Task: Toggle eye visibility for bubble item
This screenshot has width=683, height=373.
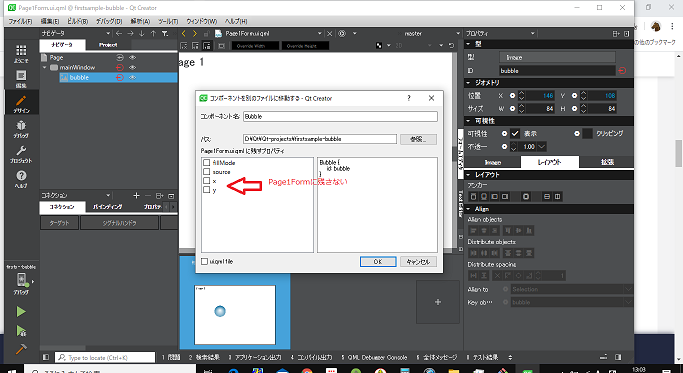Action: (x=133, y=78)
